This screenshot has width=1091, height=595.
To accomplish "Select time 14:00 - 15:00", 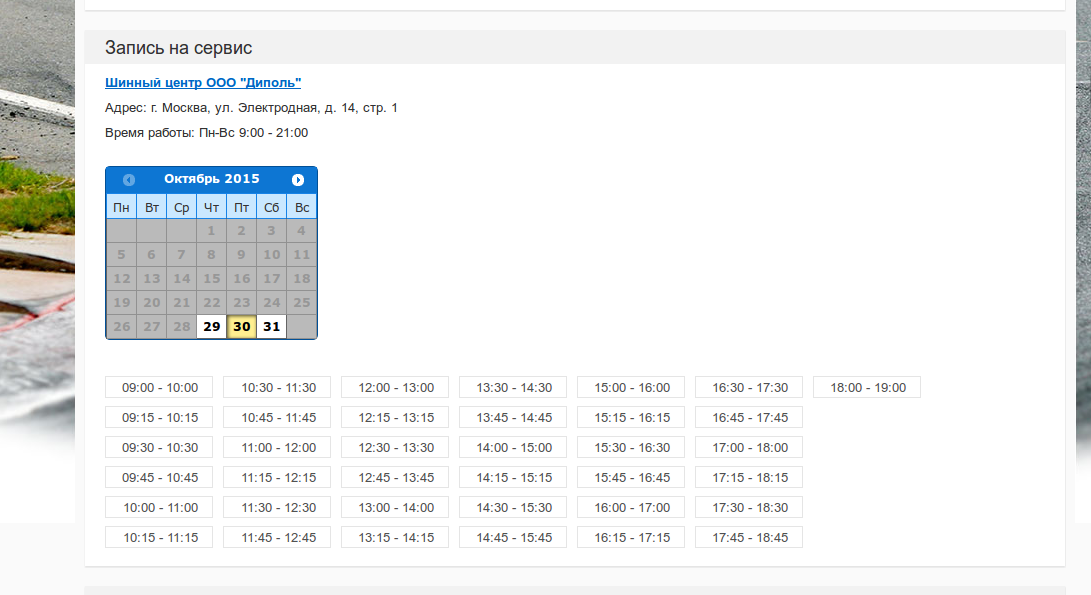I will [513, 447].
